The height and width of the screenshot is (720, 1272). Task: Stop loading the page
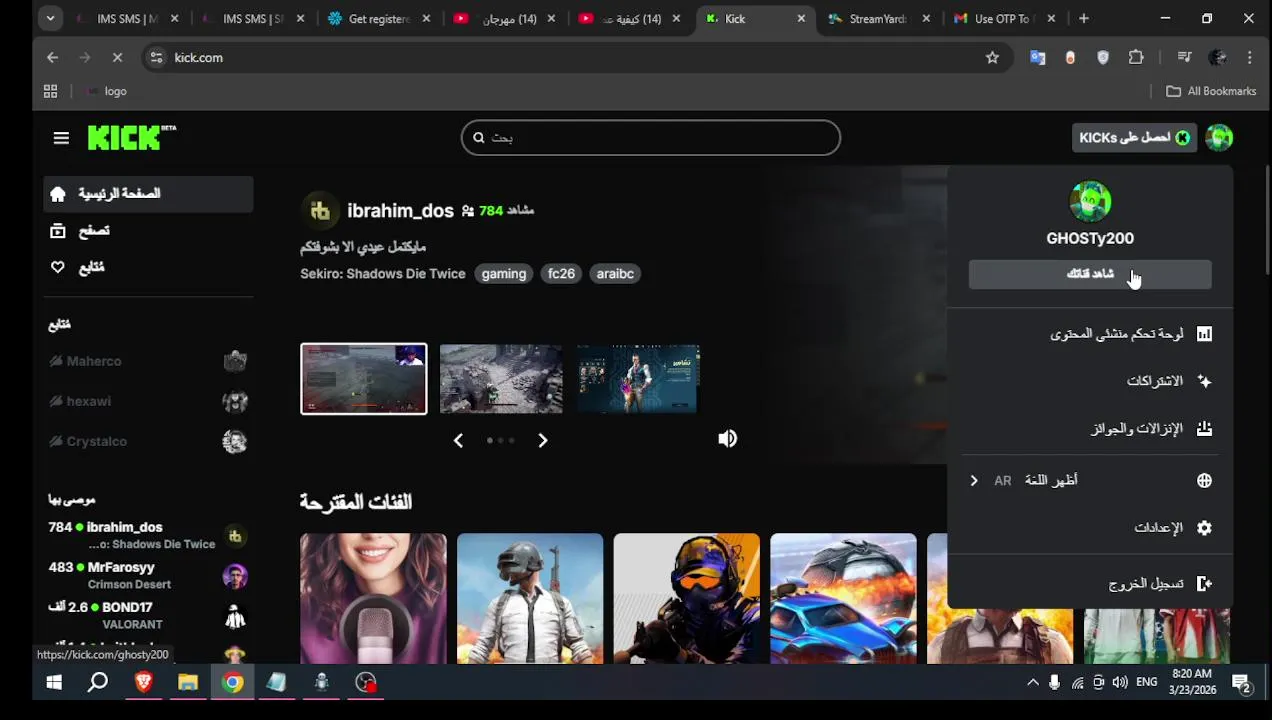pos(117,58)
